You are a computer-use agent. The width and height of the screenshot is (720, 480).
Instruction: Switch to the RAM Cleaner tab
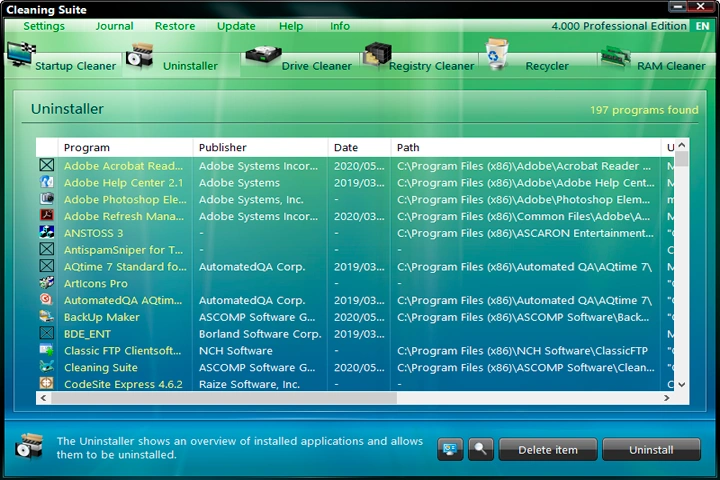click(671, 66)
